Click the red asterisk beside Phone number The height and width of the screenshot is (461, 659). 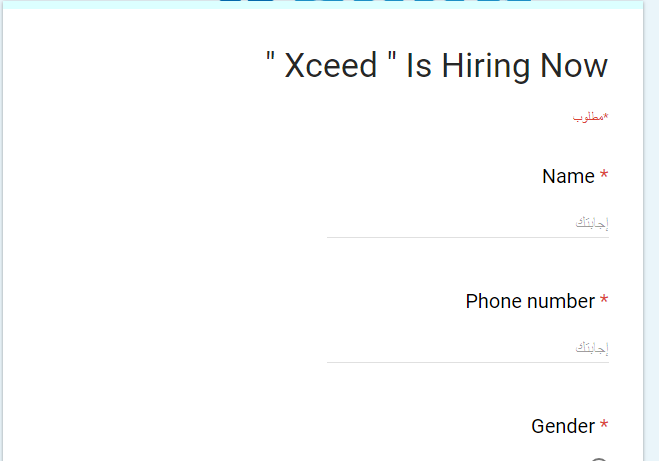604,302
